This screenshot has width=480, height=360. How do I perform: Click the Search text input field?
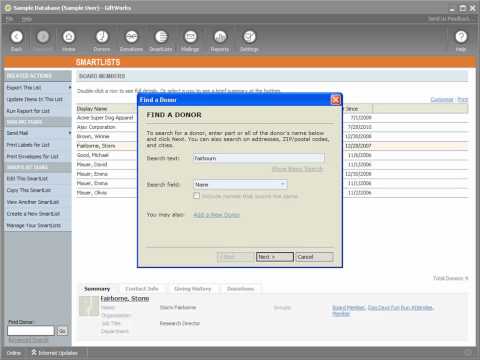pyautogui.click(x=259, y=158)
